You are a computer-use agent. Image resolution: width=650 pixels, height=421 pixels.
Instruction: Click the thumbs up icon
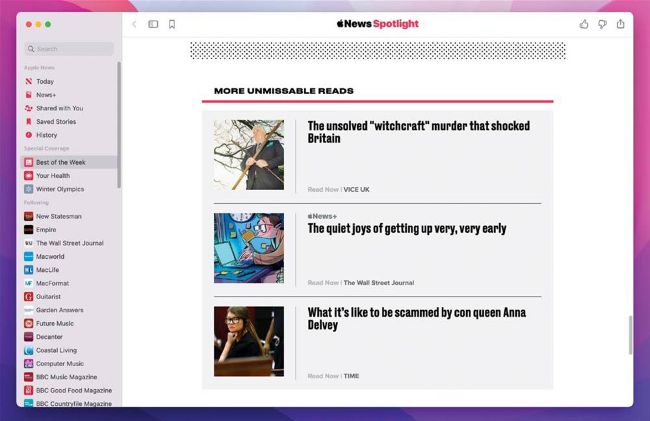tap(584, 24)
